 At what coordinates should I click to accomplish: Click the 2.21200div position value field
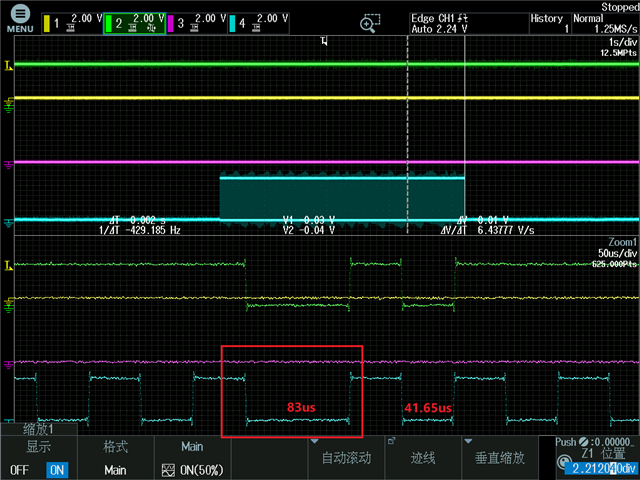coord(604,468)
